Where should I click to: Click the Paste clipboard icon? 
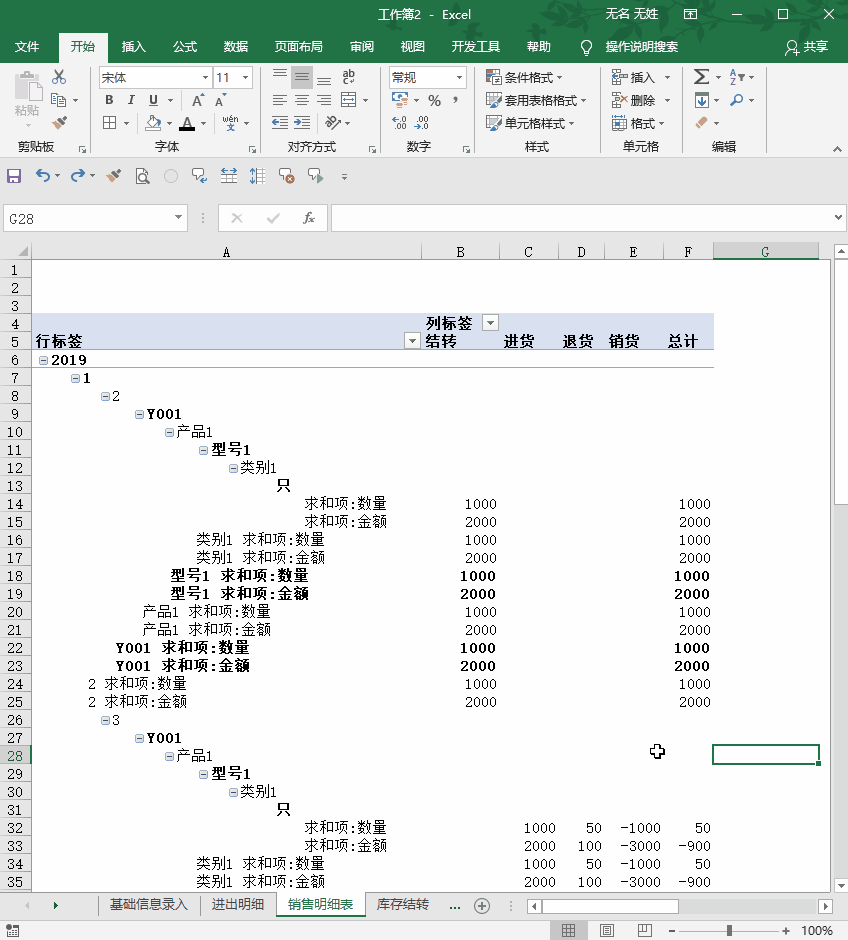pyautogui.click(x=28, y=87)
